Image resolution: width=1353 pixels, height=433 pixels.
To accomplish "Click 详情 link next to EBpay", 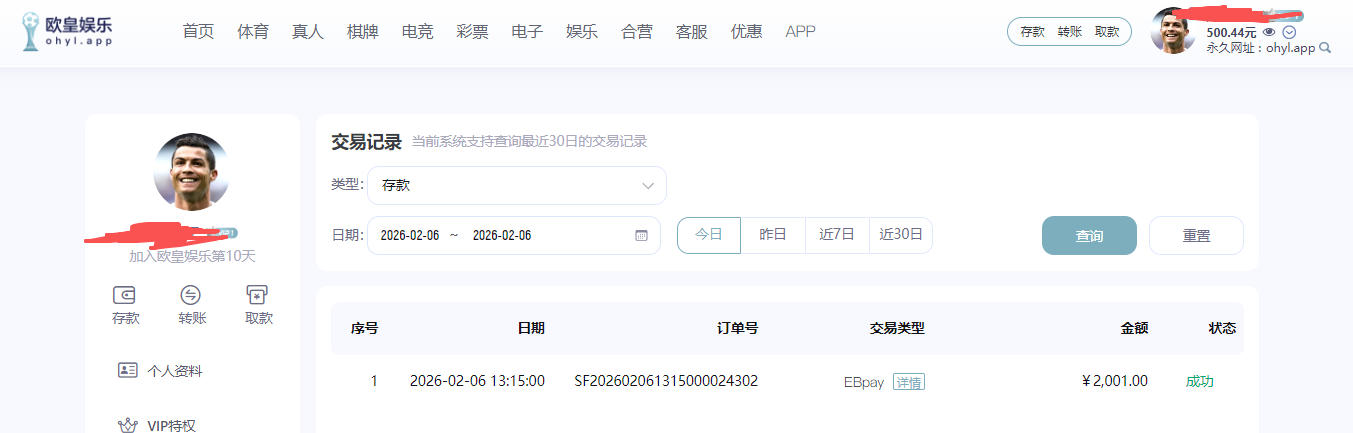I will tap(909, 382).
